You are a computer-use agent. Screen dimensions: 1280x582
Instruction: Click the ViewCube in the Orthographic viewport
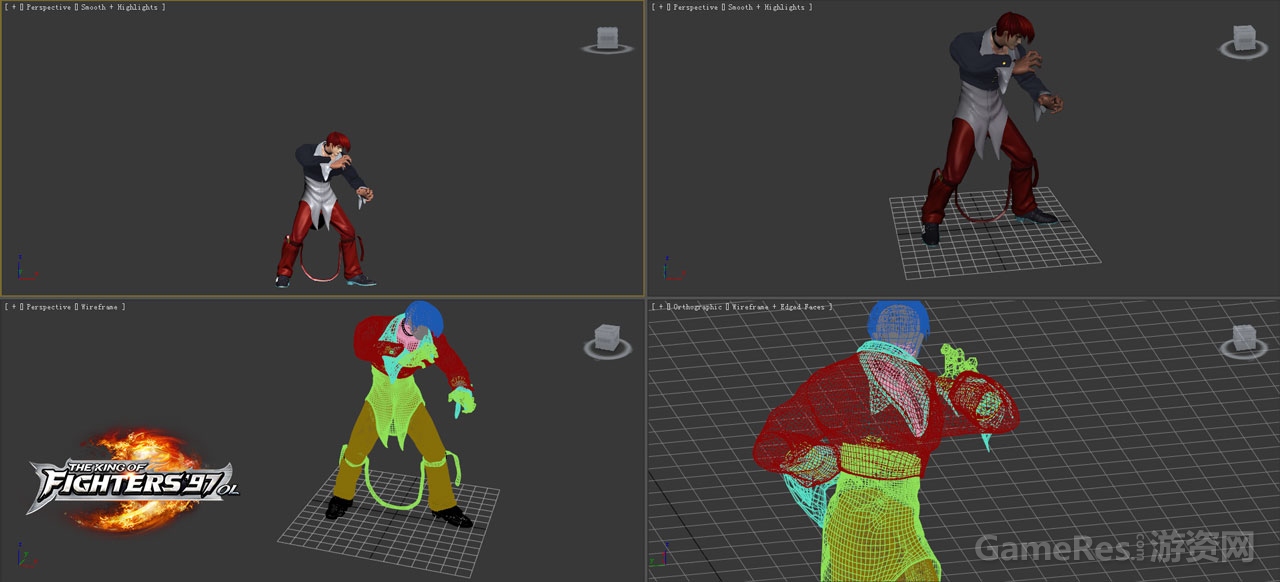click(1244, 339)
